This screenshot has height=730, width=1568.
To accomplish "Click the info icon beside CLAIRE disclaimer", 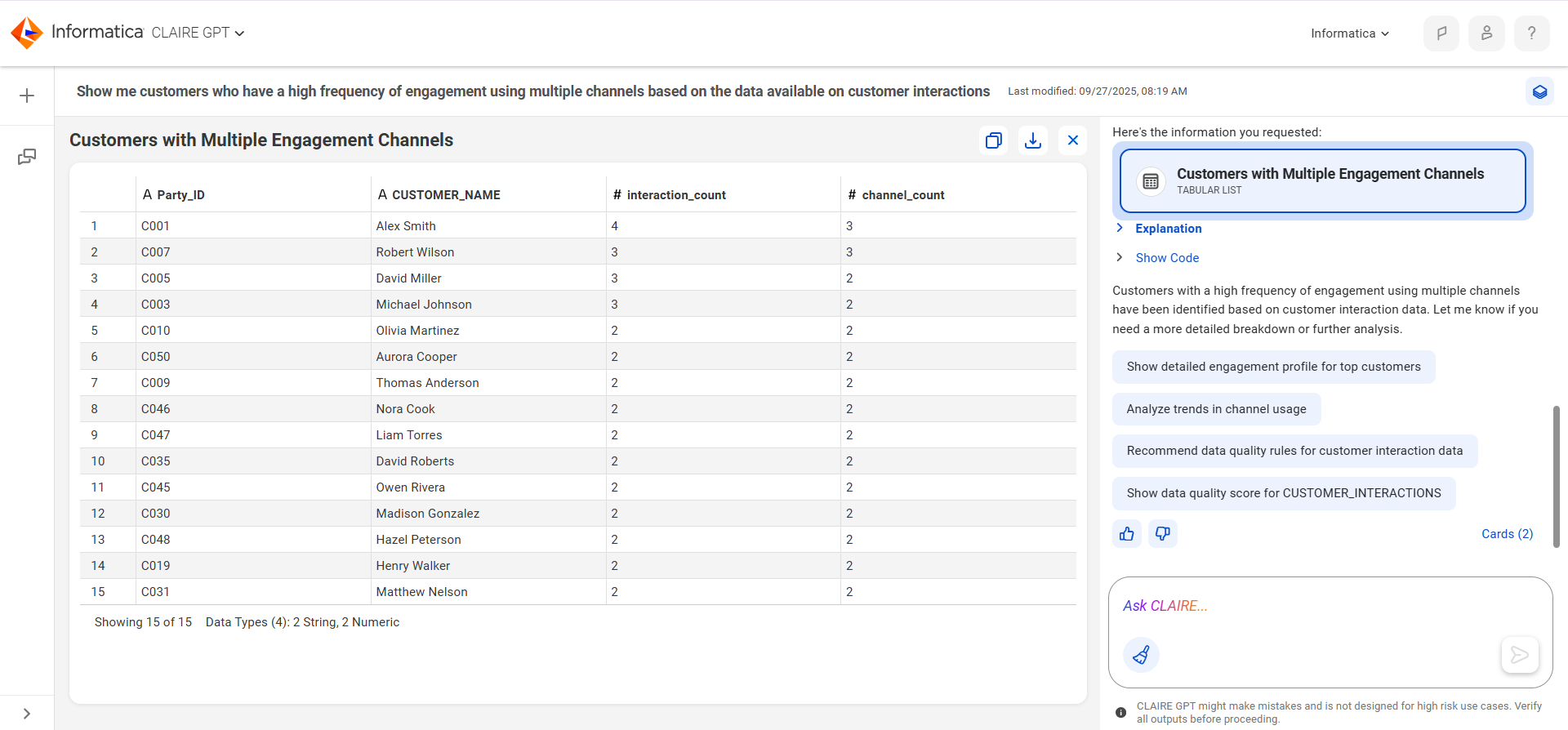I will pos(1120,713).
